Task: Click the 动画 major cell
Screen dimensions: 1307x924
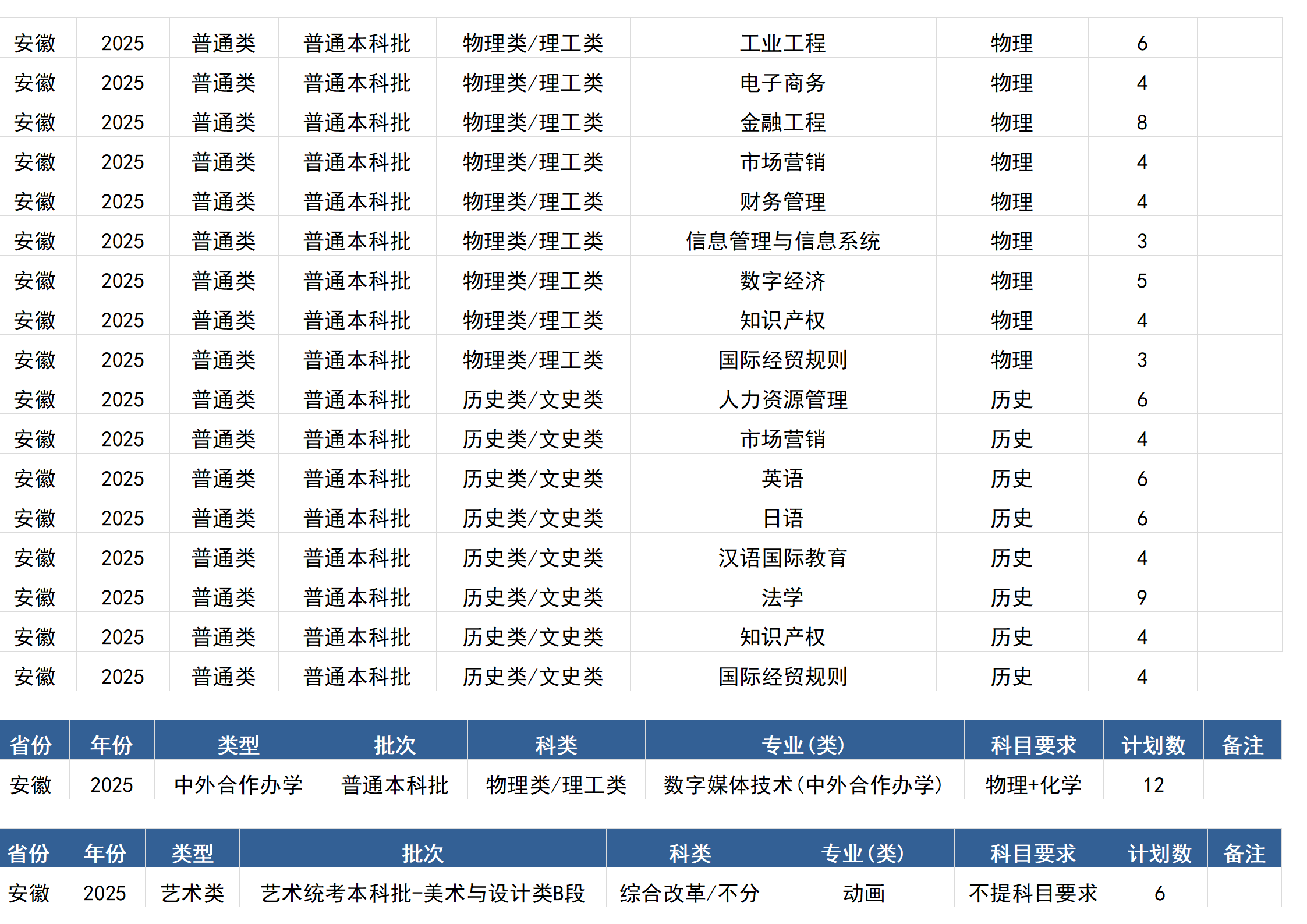Action: tap(863, 893)
